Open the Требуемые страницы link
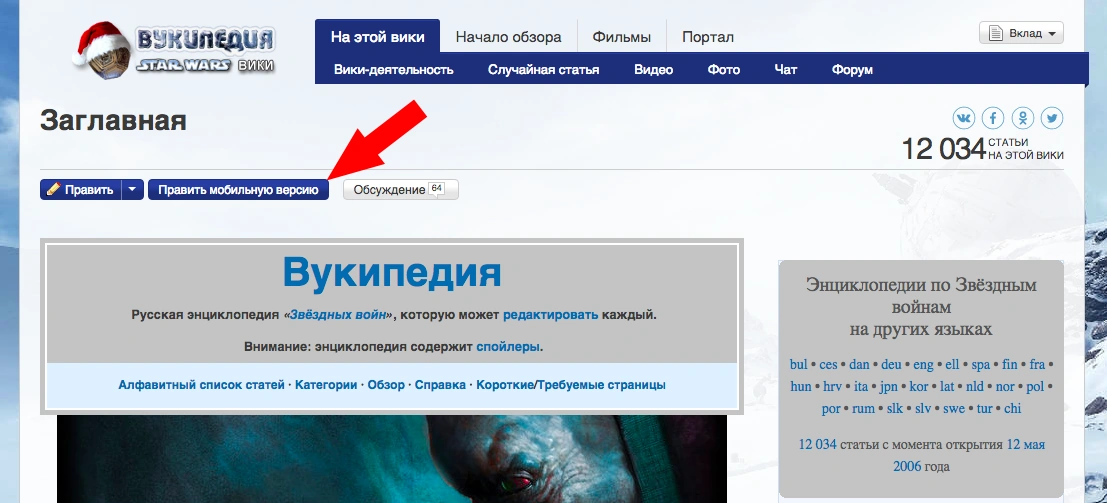This screenshot has width=1107, height=503. (602, 385)
